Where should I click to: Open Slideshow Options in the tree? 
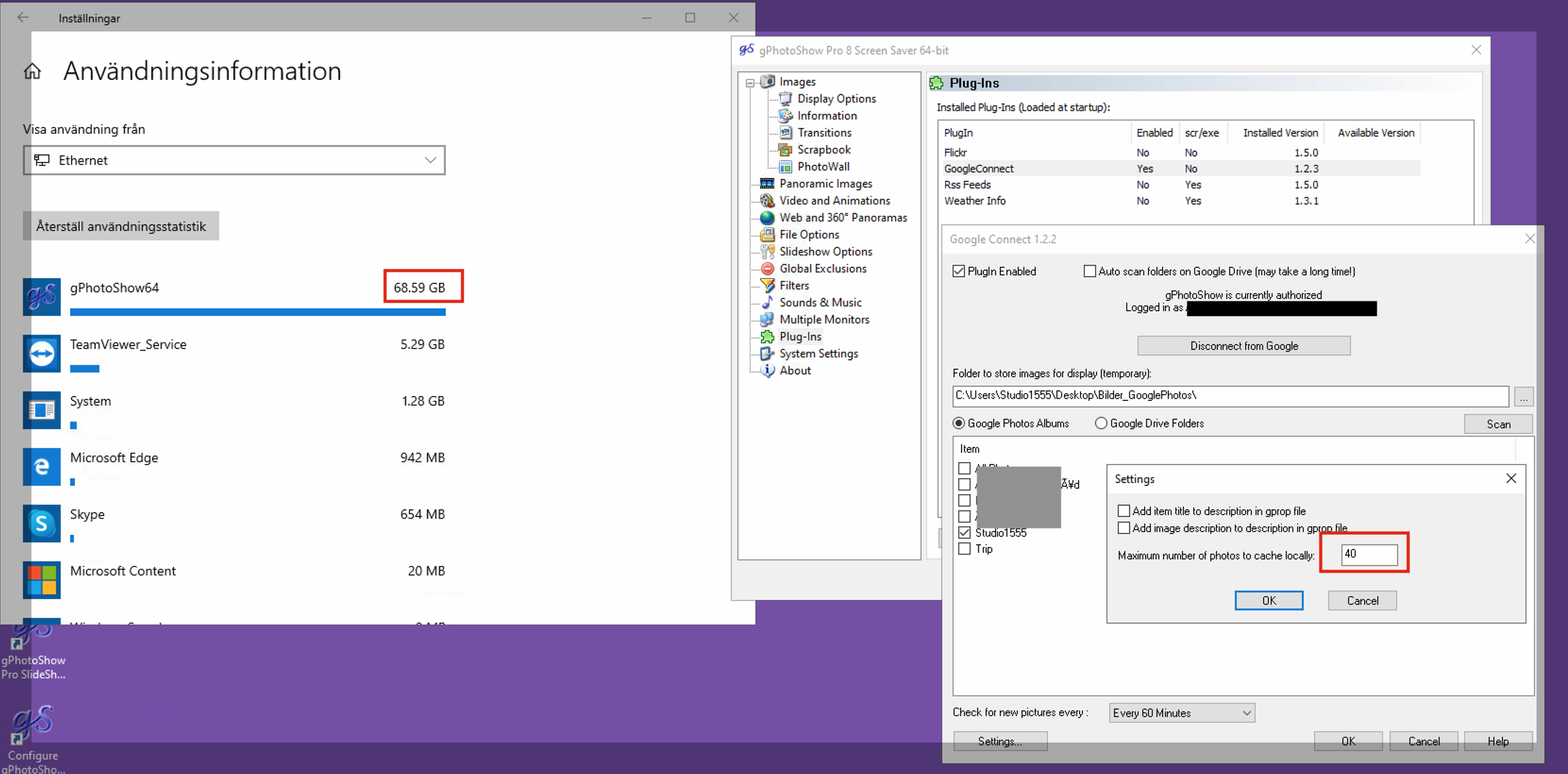[x=826, y=251]
